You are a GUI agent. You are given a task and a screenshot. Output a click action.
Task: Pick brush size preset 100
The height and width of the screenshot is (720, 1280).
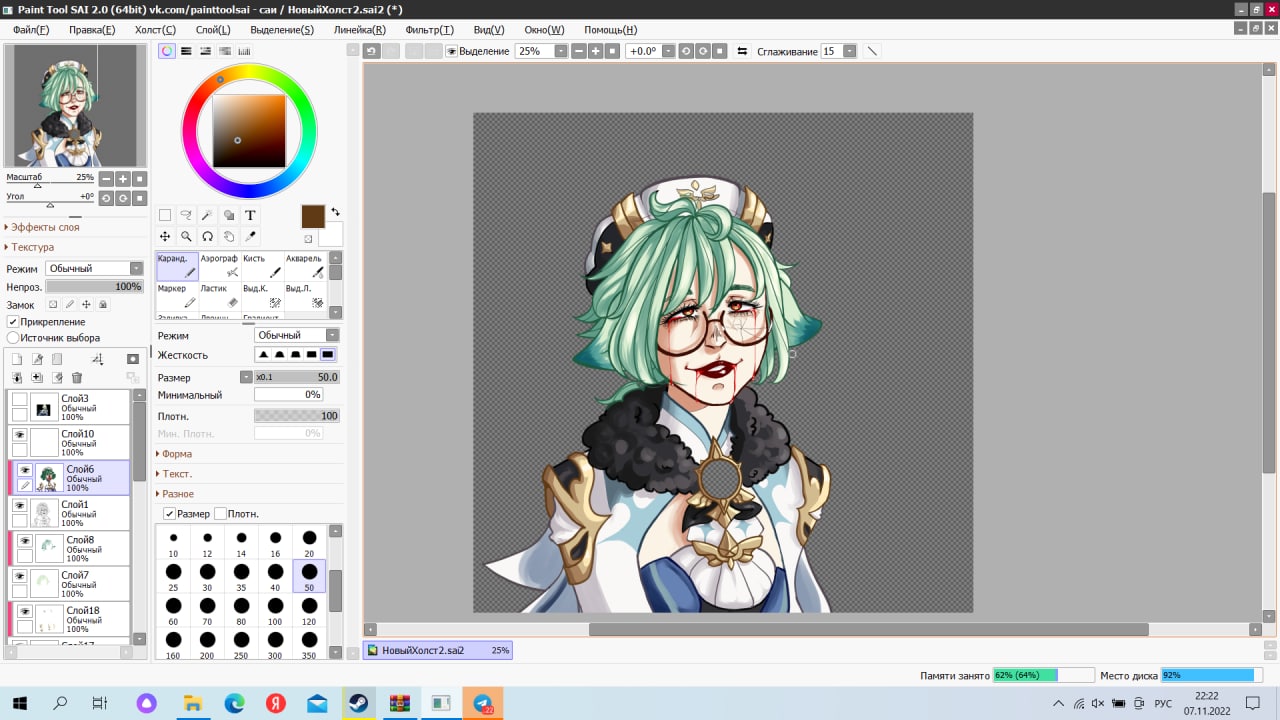pyautogui.click(x=275, y=610)
